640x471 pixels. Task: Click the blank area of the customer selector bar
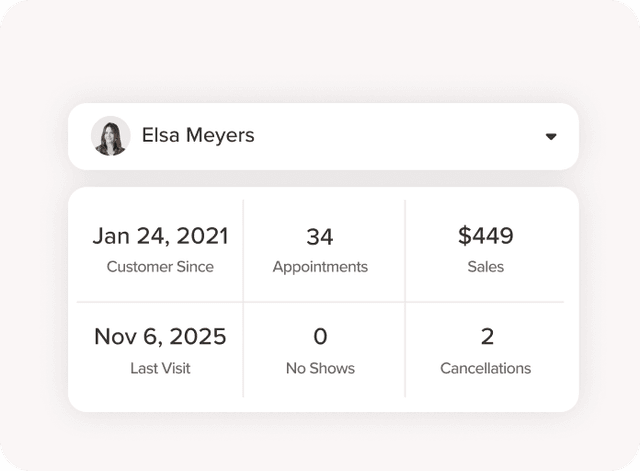(x=400, y=136)
